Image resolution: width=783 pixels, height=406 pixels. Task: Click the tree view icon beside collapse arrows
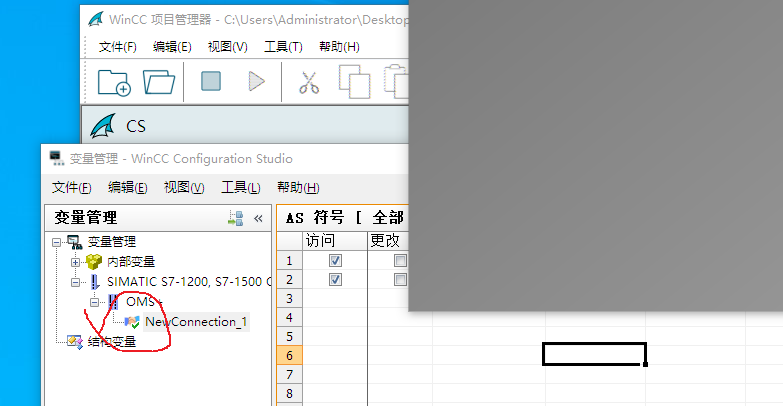coord(235,218)
